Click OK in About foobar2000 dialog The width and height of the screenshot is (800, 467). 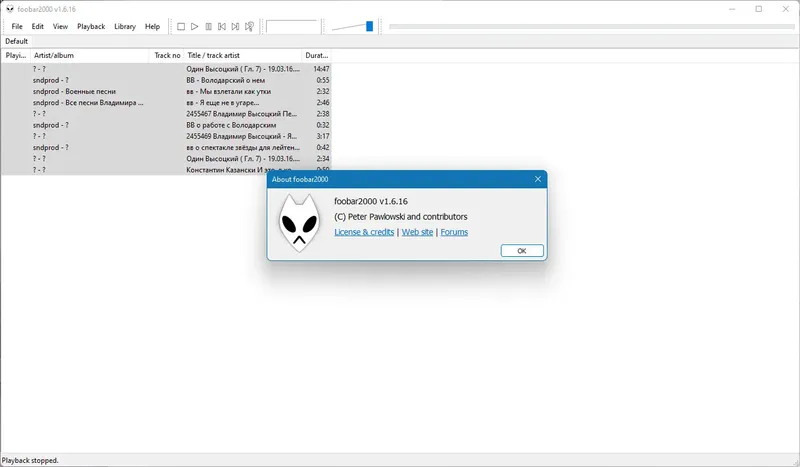coord(522,251)
